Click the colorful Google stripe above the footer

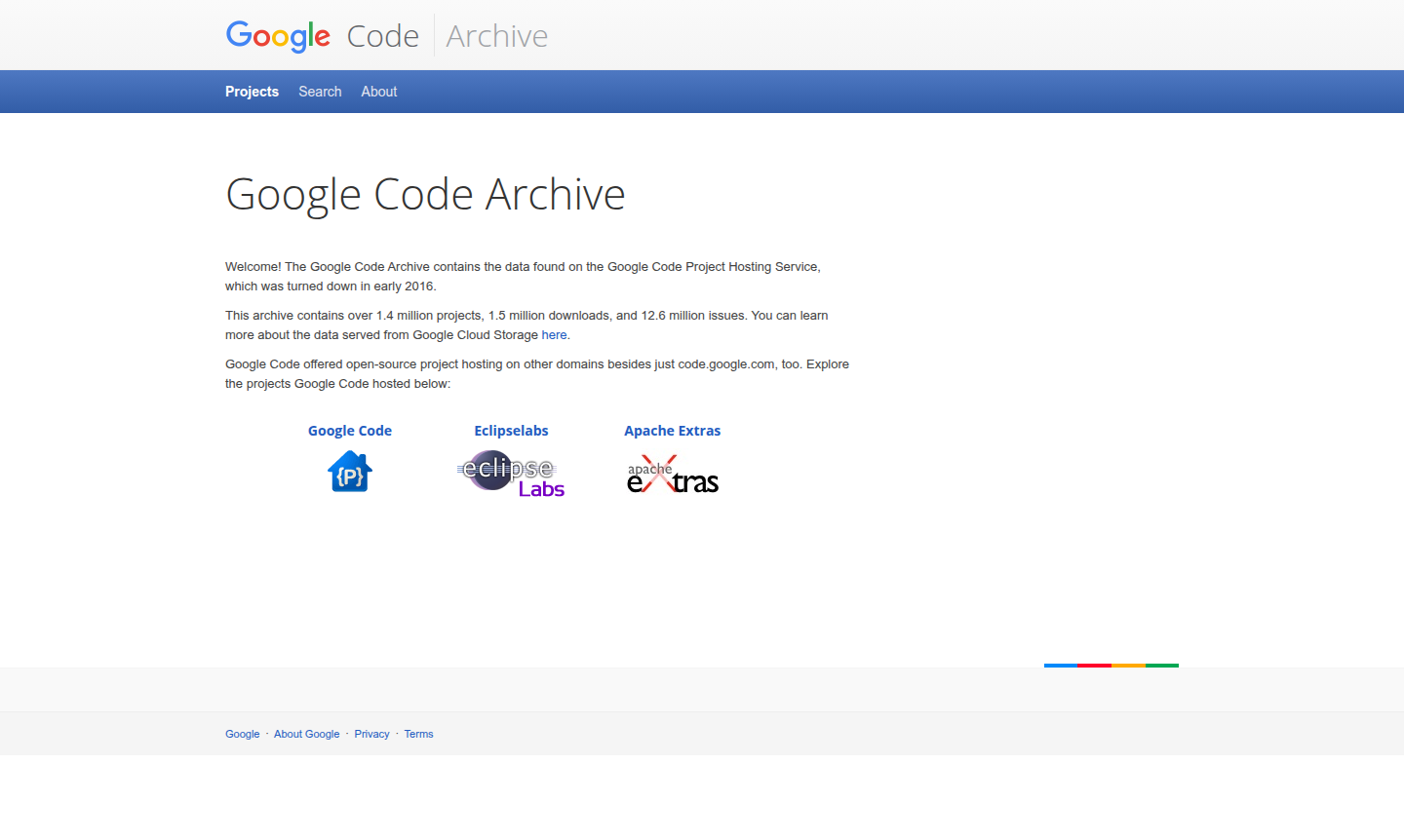point(1111,666)
